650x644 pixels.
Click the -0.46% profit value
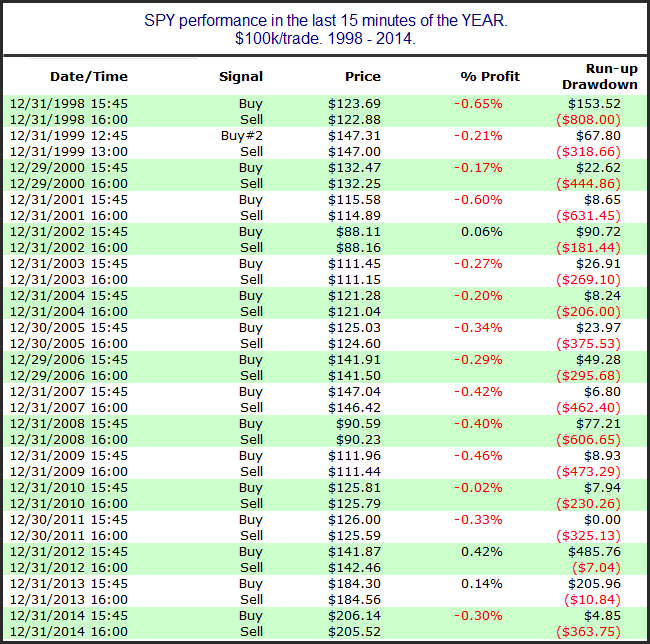pos(478,456)
